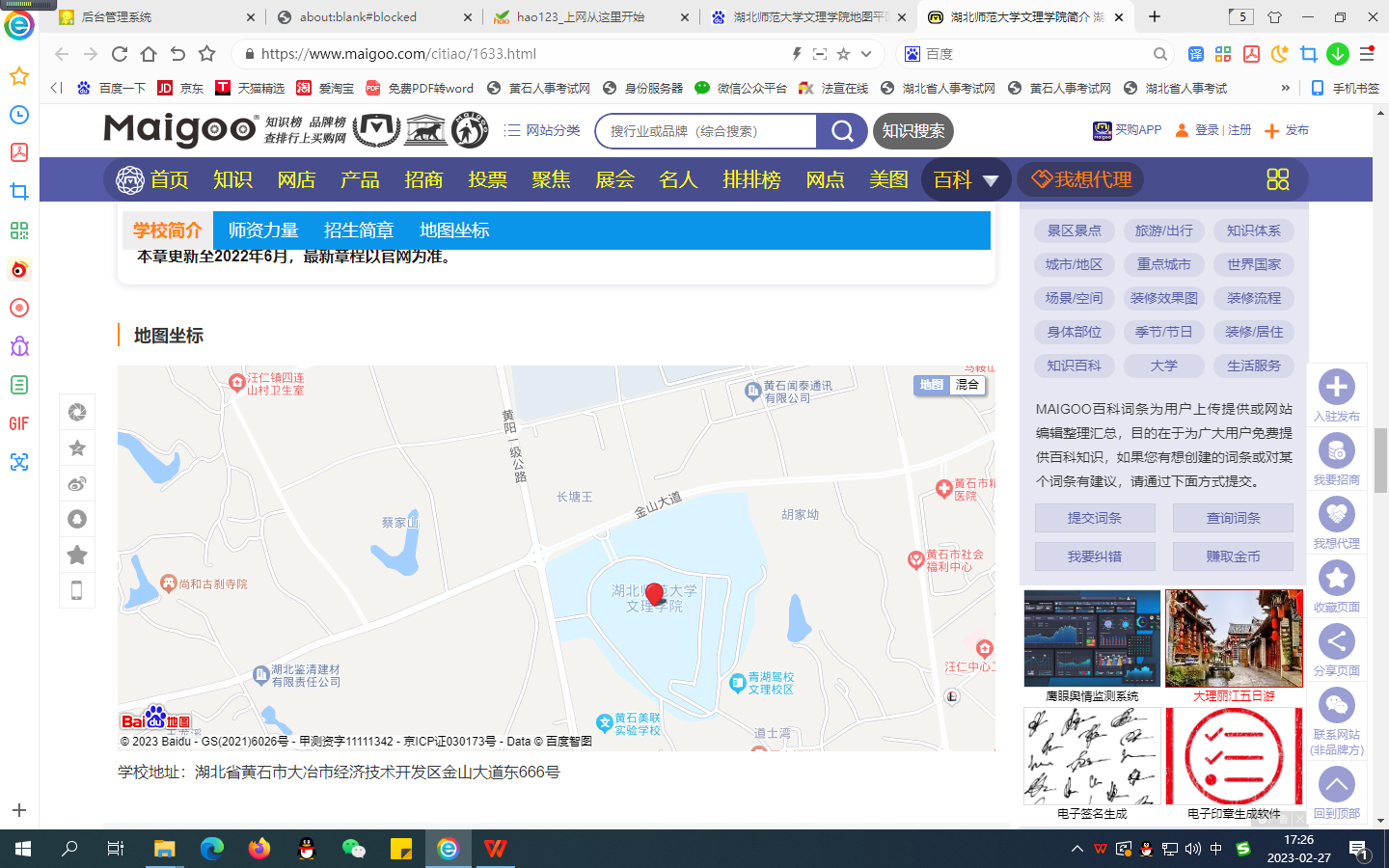
Task: Switch to the 师资力量 tab
Action: coord(262,231)
